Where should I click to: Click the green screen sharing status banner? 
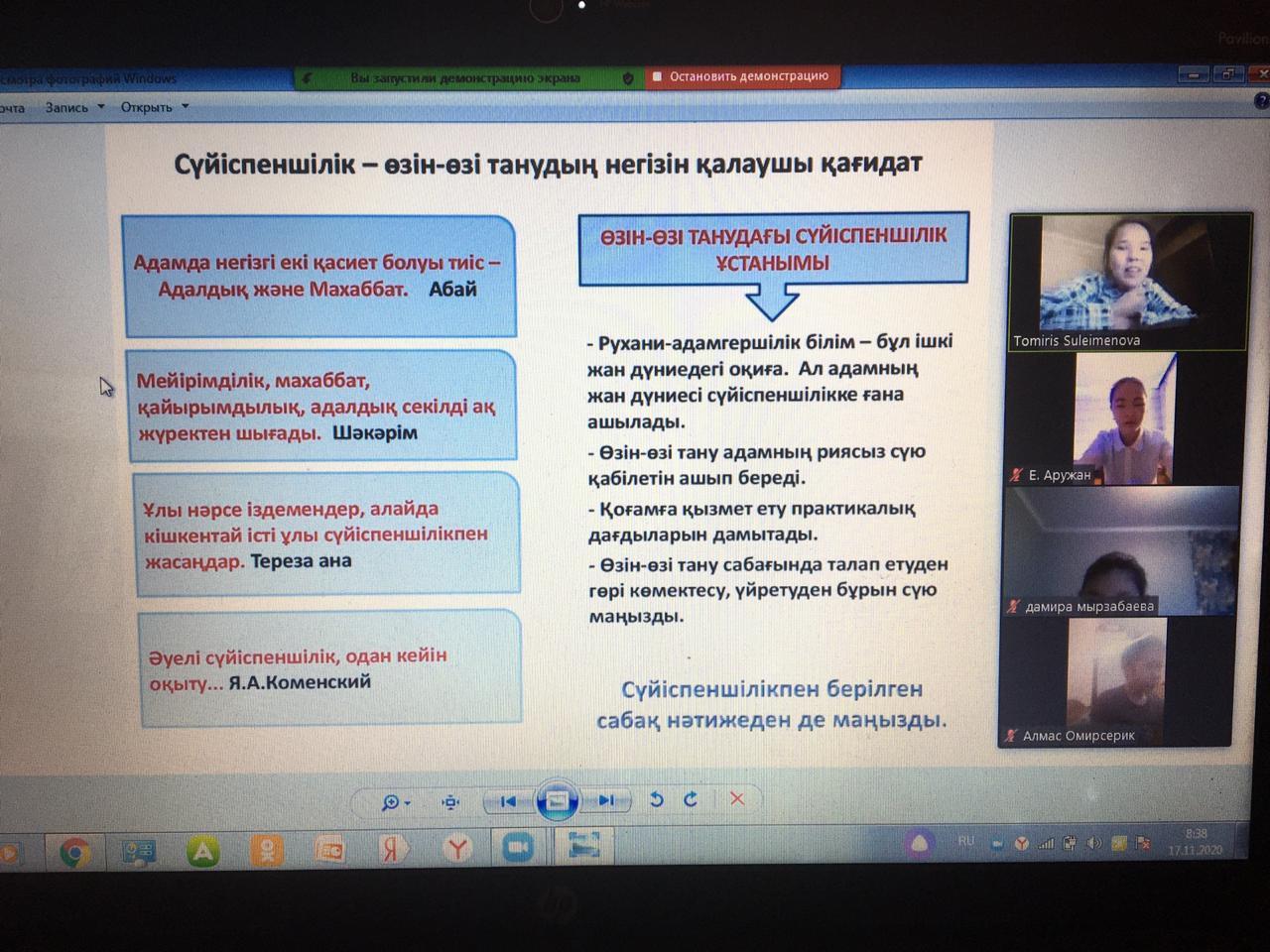click(x=466, y=78)
